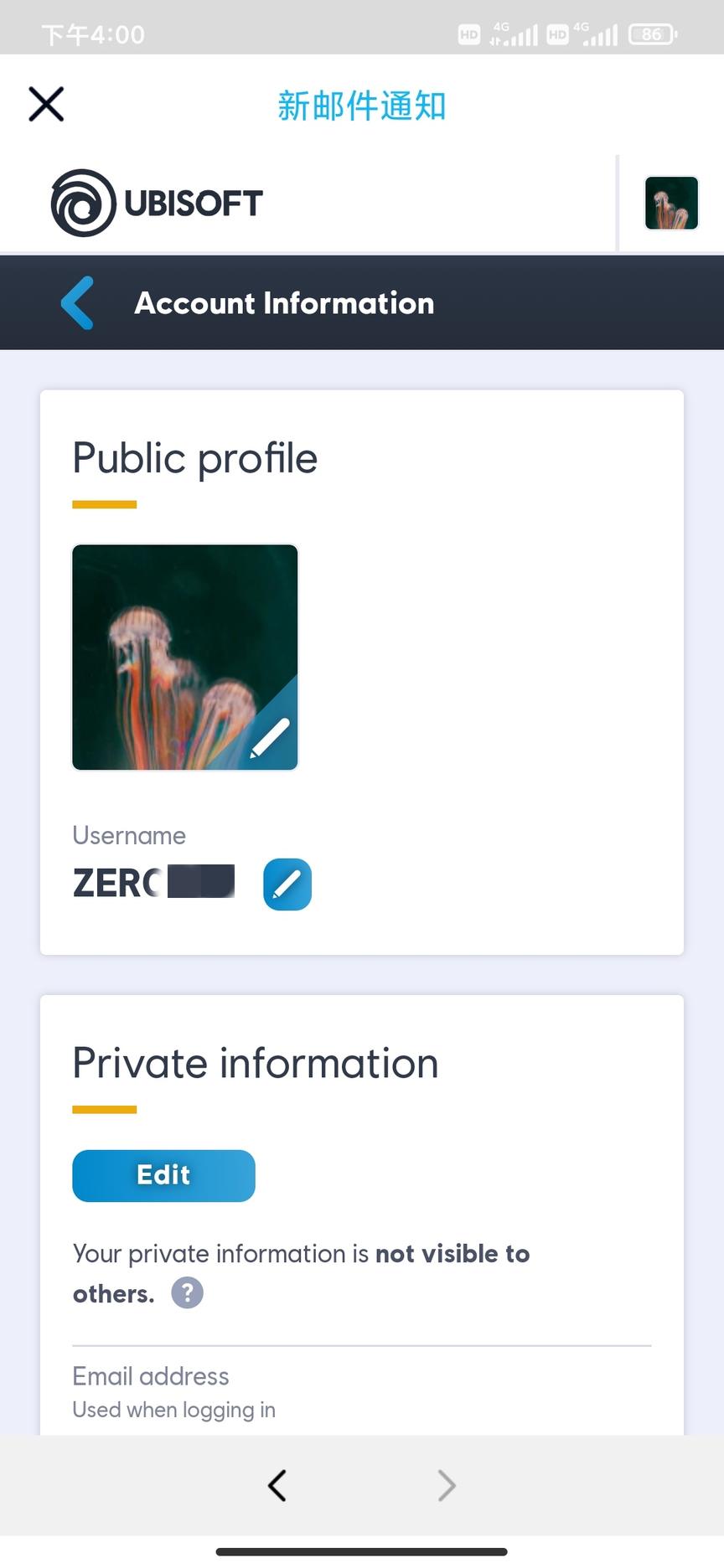Tap the 新邮件通知 page title
The image size is (724, 1568).
coord(362,106)
